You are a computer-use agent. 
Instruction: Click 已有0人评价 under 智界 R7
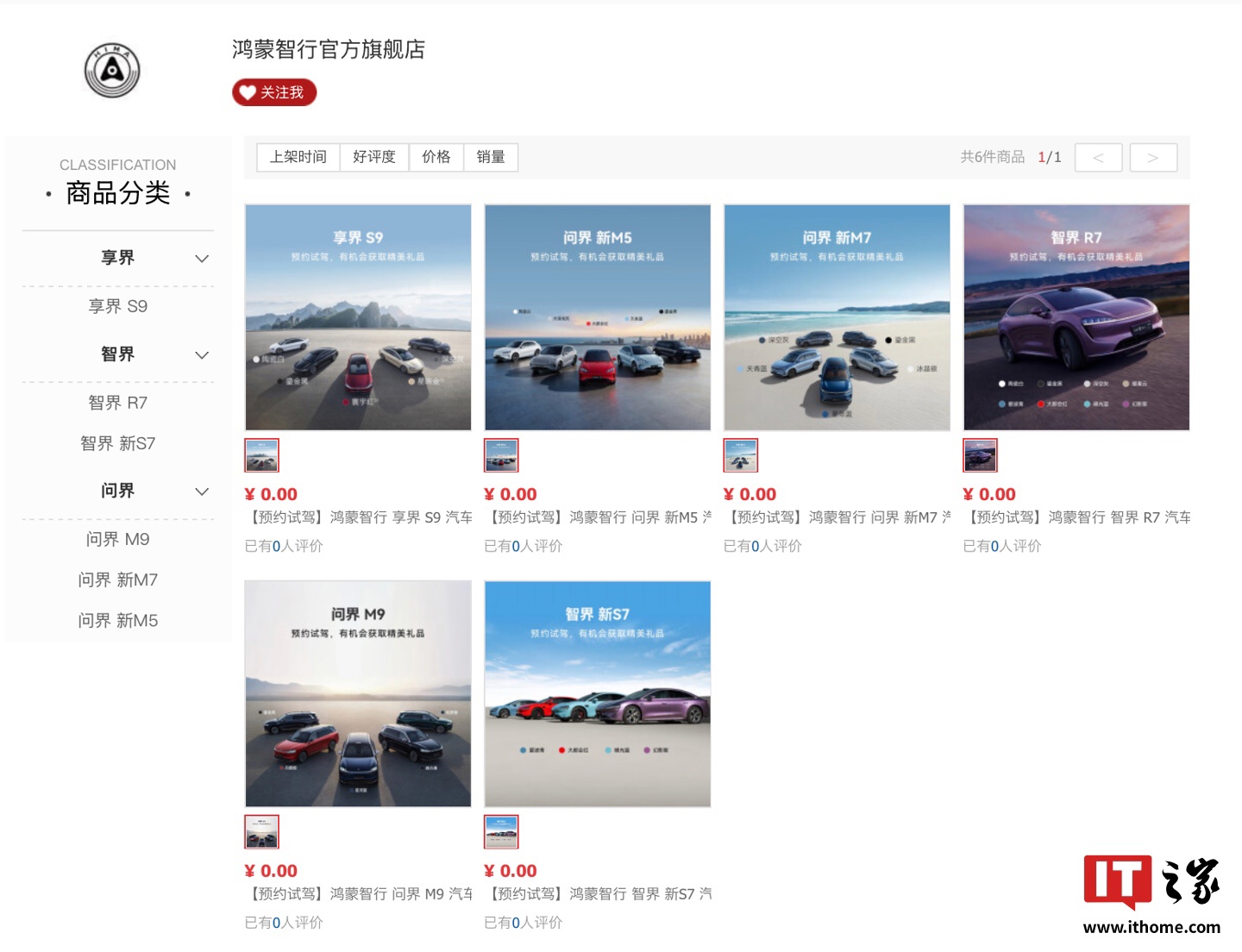(1002, 546)
